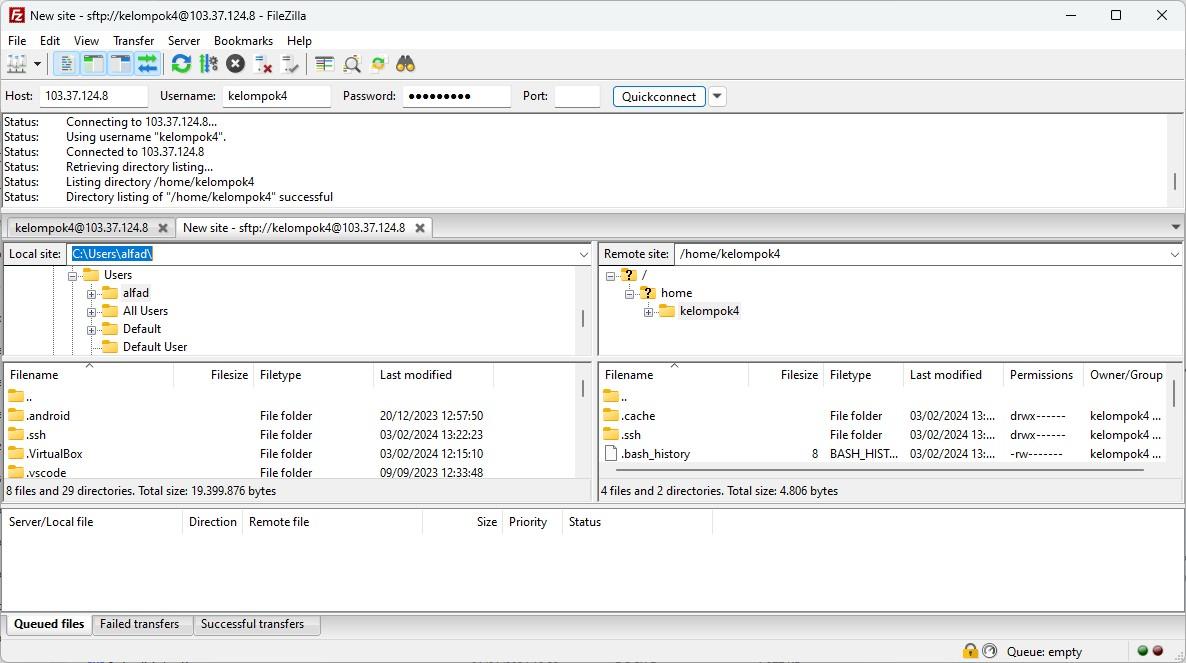Open directory listing filters dialog
The height and width of the screenshot is (663, 1186).
click(324, 64)
